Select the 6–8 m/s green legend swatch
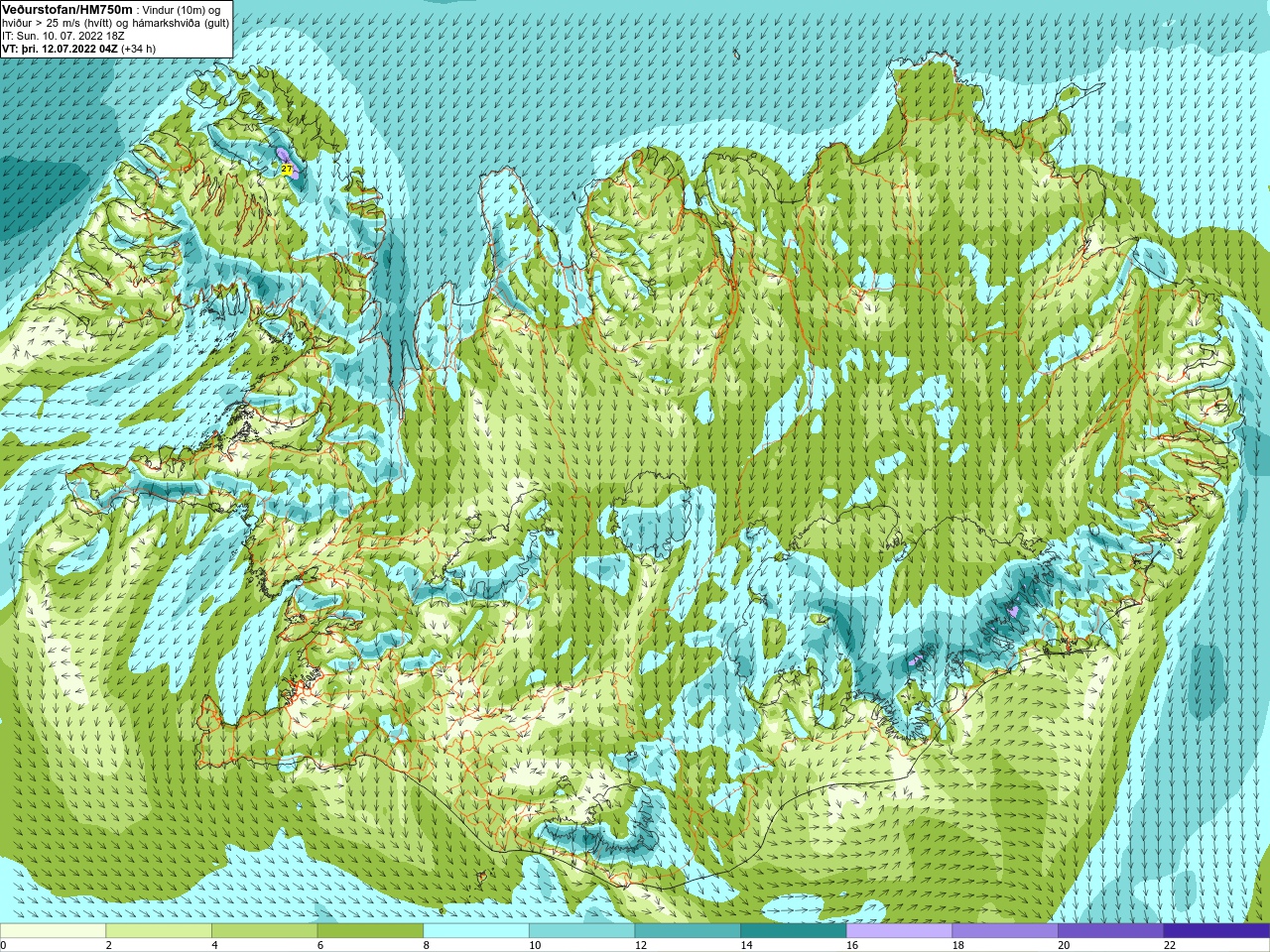 click(370, 930)
